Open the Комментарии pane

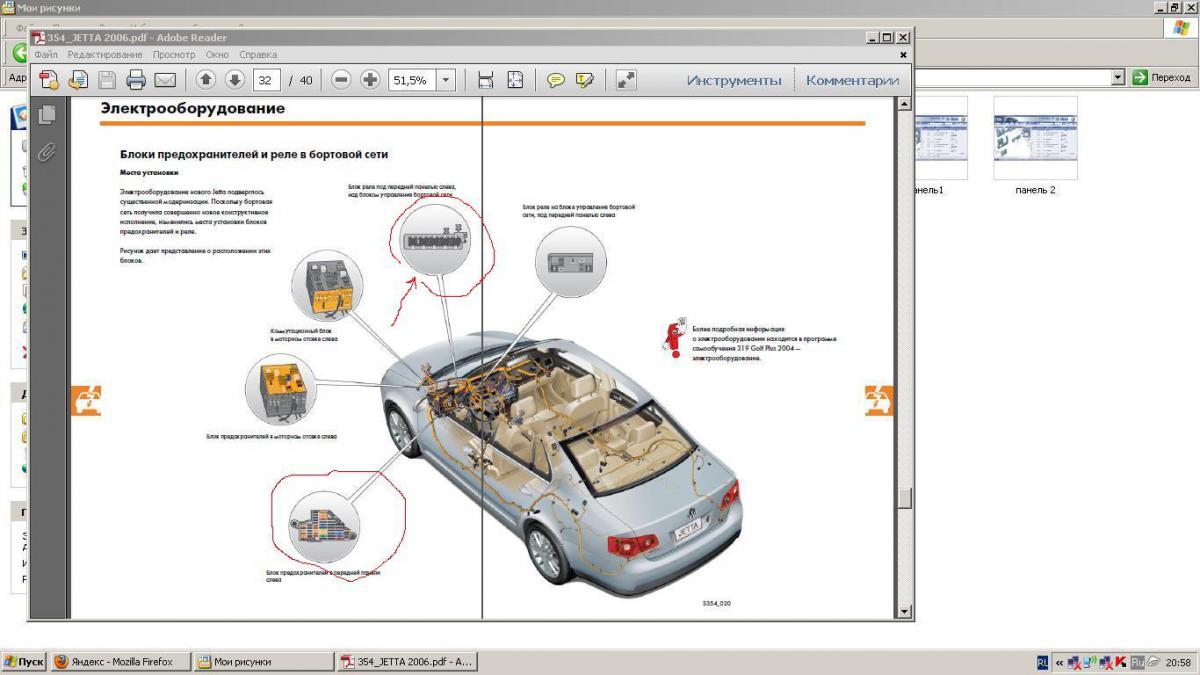click(x=852, y=80)
